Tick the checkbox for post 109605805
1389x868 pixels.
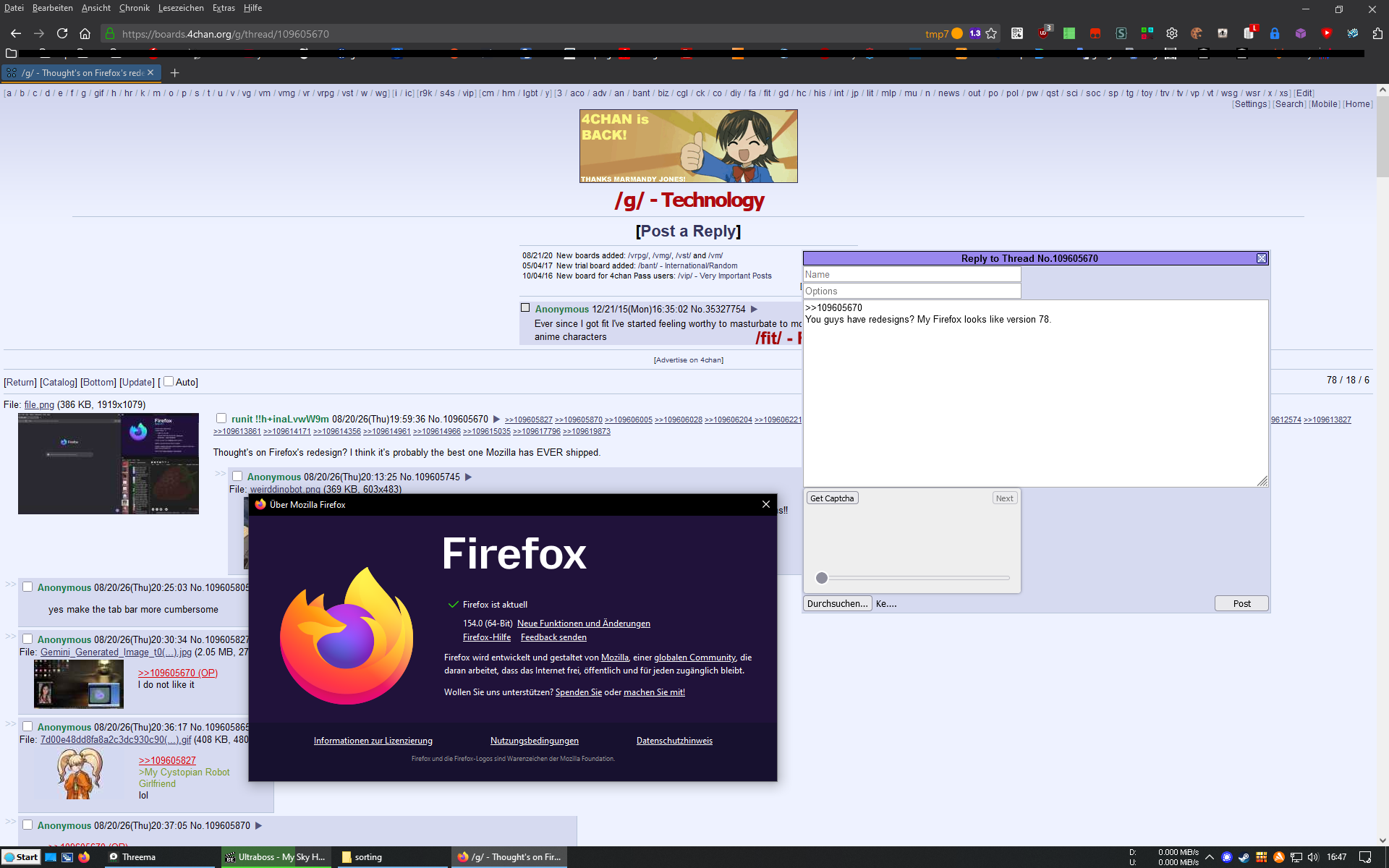(x=27, y=587)
